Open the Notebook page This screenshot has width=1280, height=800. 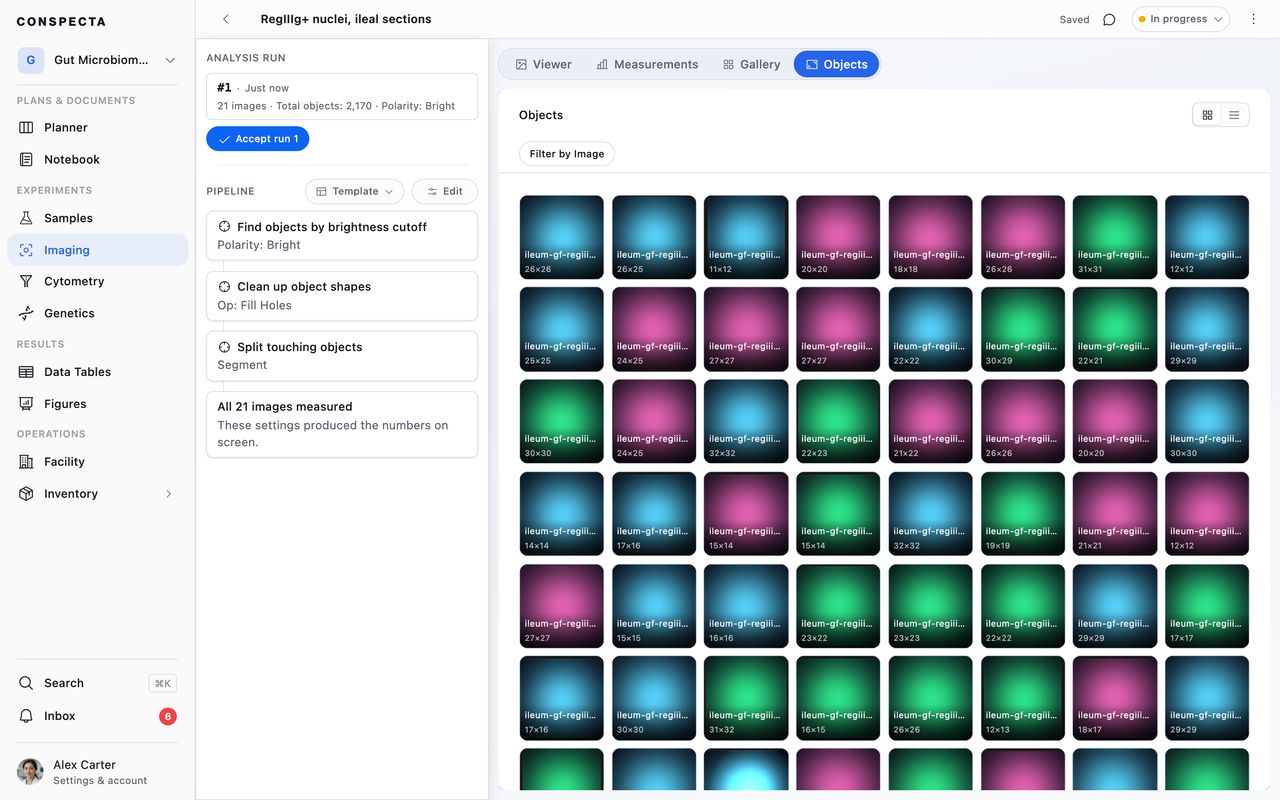click(x=97, y=159)
